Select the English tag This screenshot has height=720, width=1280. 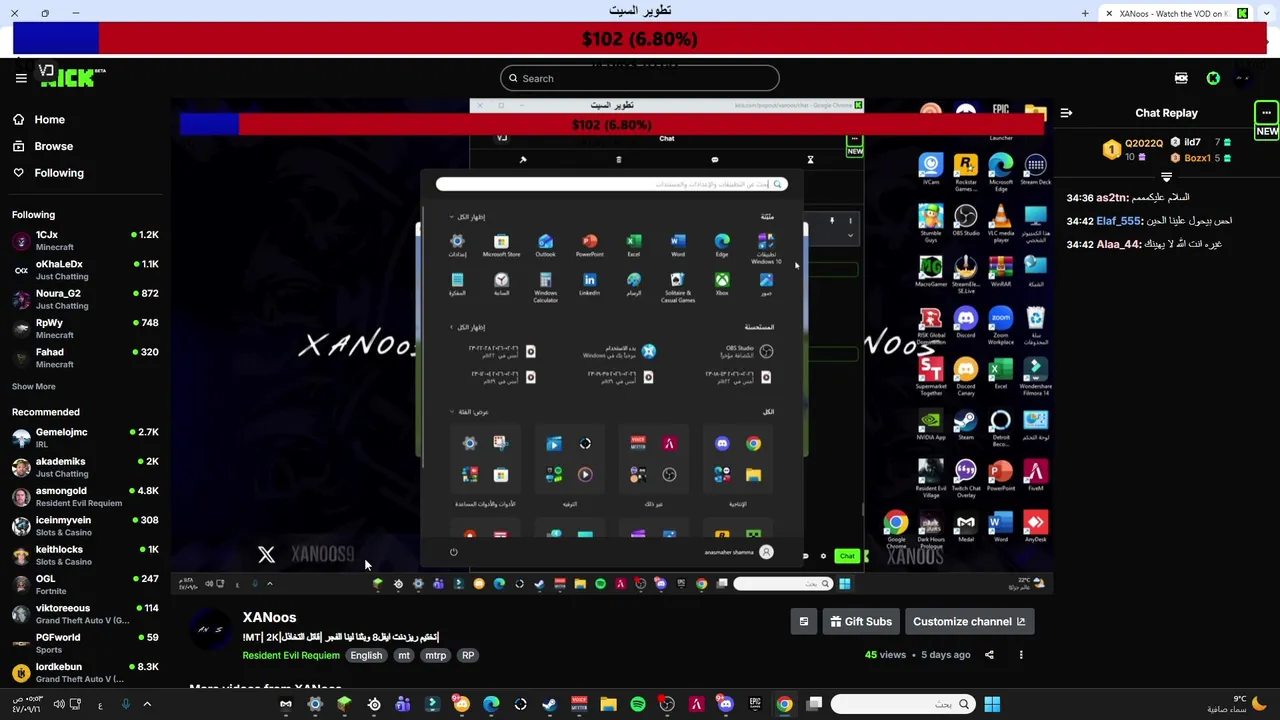(x=366, y=655)
